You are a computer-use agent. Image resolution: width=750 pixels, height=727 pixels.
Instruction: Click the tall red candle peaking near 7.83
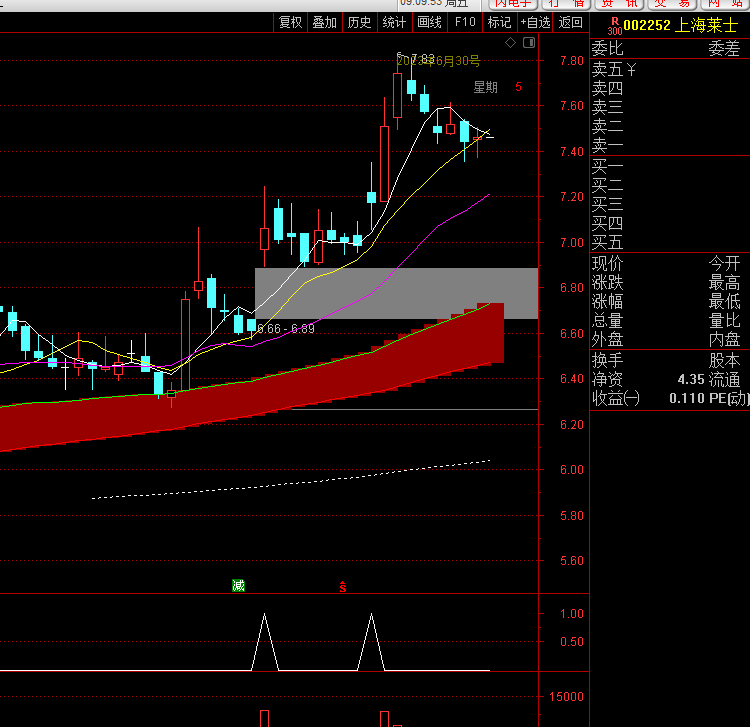[397, 95]
